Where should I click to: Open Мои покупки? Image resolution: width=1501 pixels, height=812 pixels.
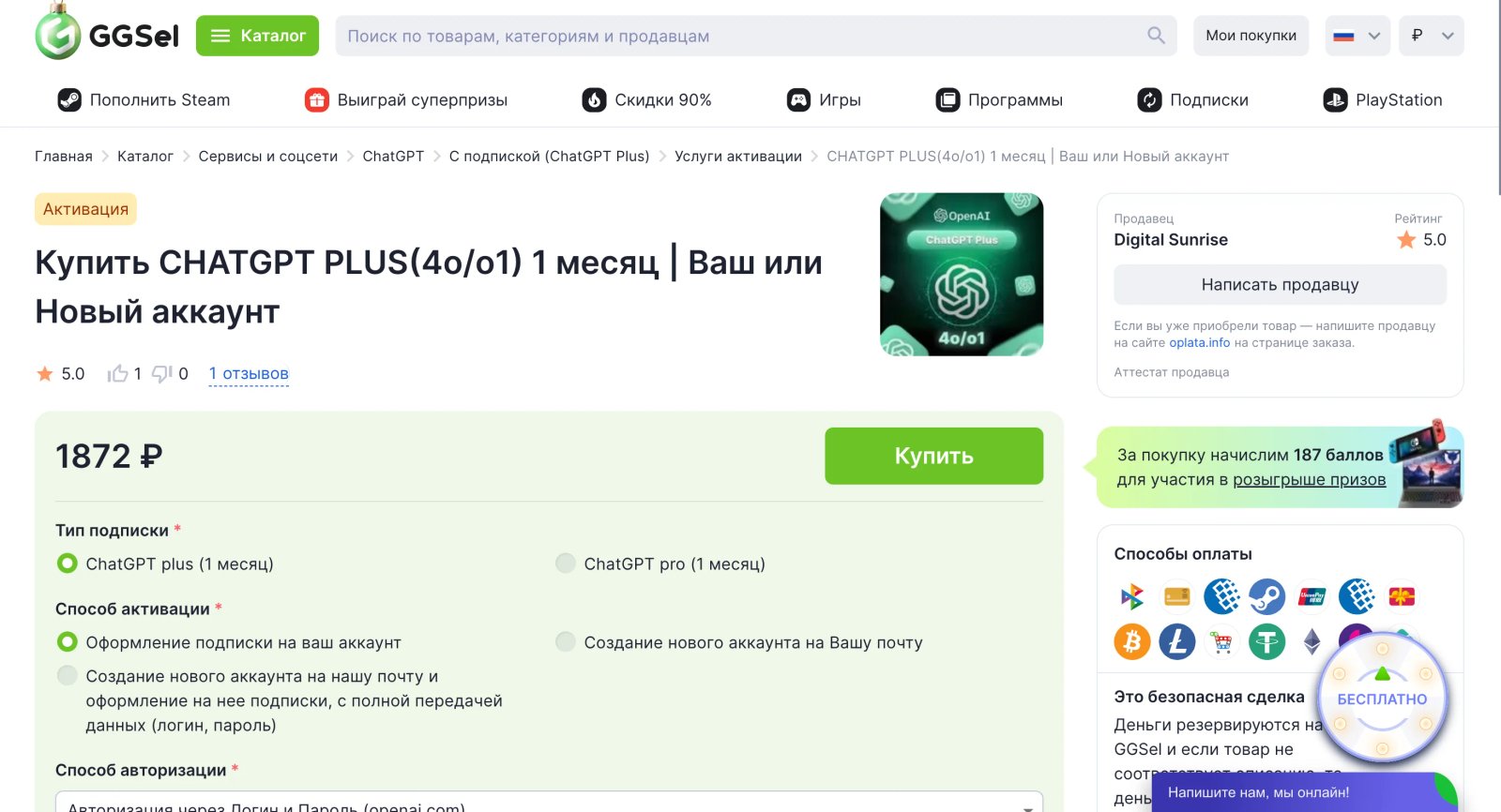pyautogui.click(x=1251, y=36)
